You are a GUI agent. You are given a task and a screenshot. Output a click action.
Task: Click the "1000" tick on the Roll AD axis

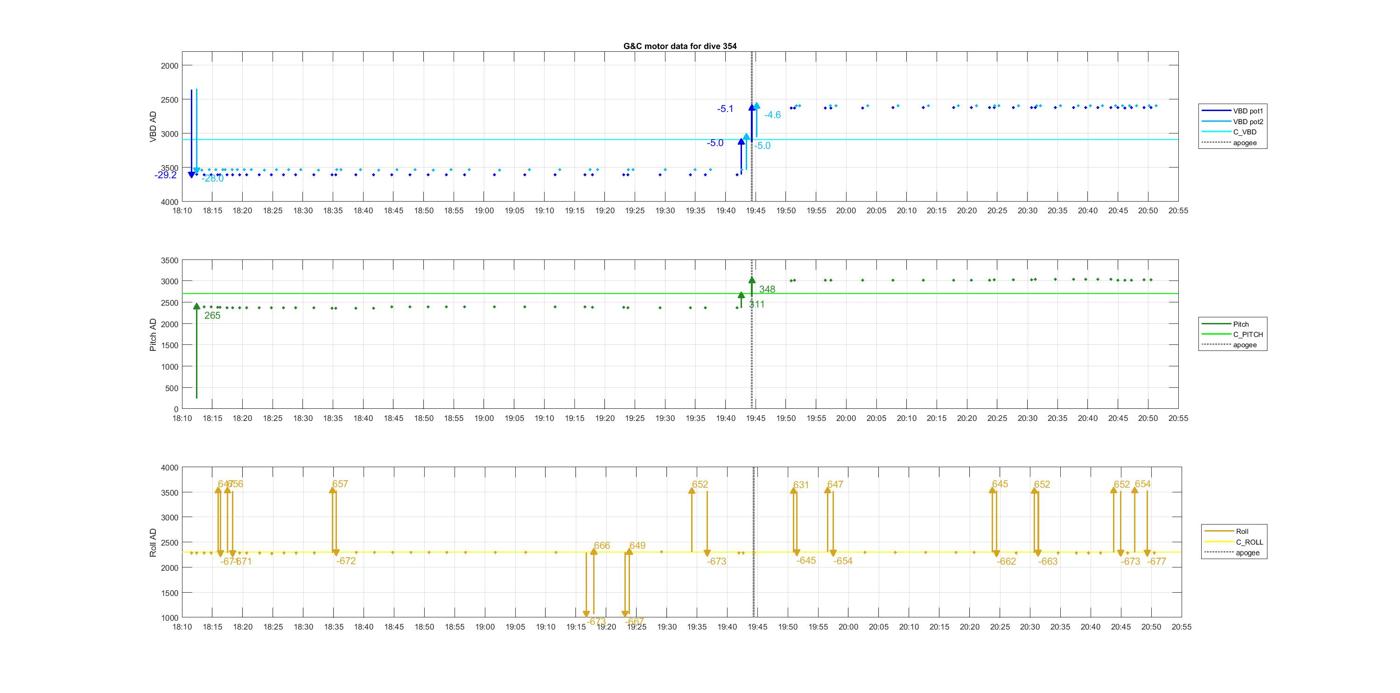(x=169, y=618)
